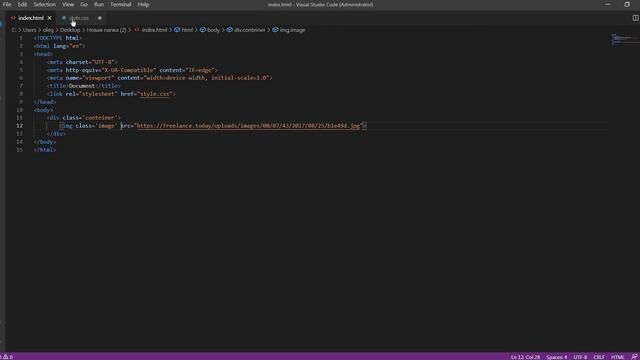Open the Terminal menu
Image resolution: width=640 pixels, height=360 pixels.
click(x=120, y=4)
